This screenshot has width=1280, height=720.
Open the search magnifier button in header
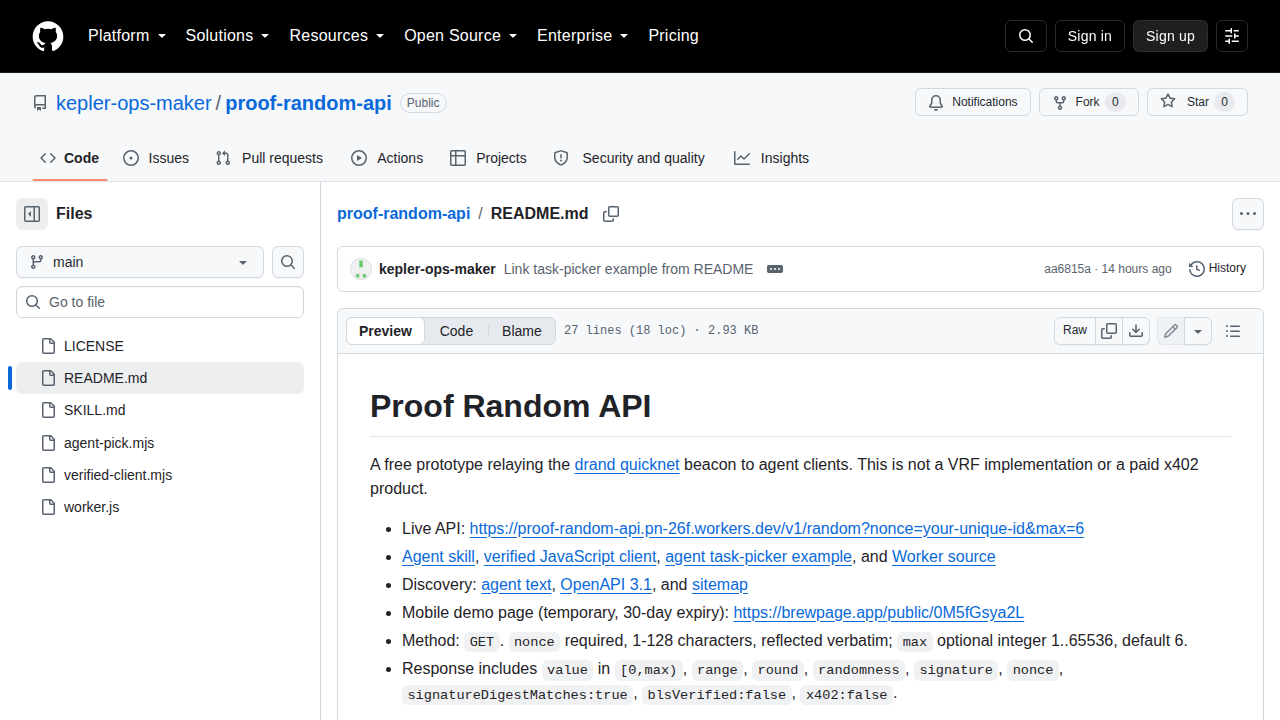coord(1026,36)
